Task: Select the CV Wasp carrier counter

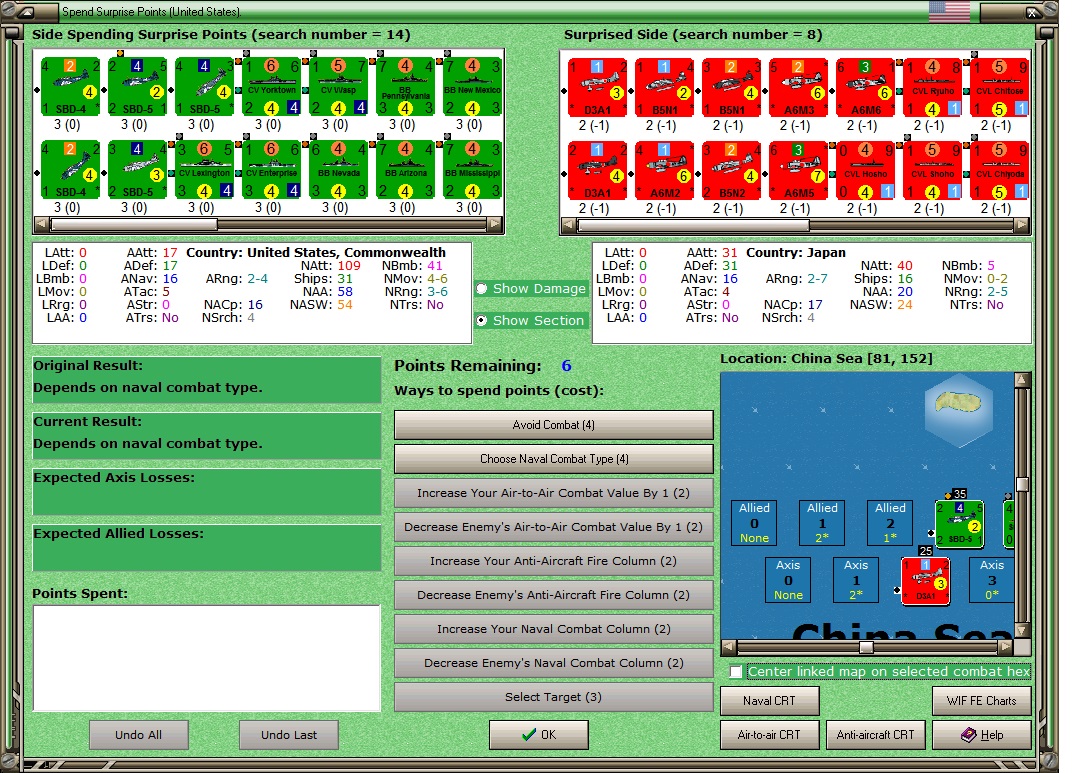Action: click(339, 87)
